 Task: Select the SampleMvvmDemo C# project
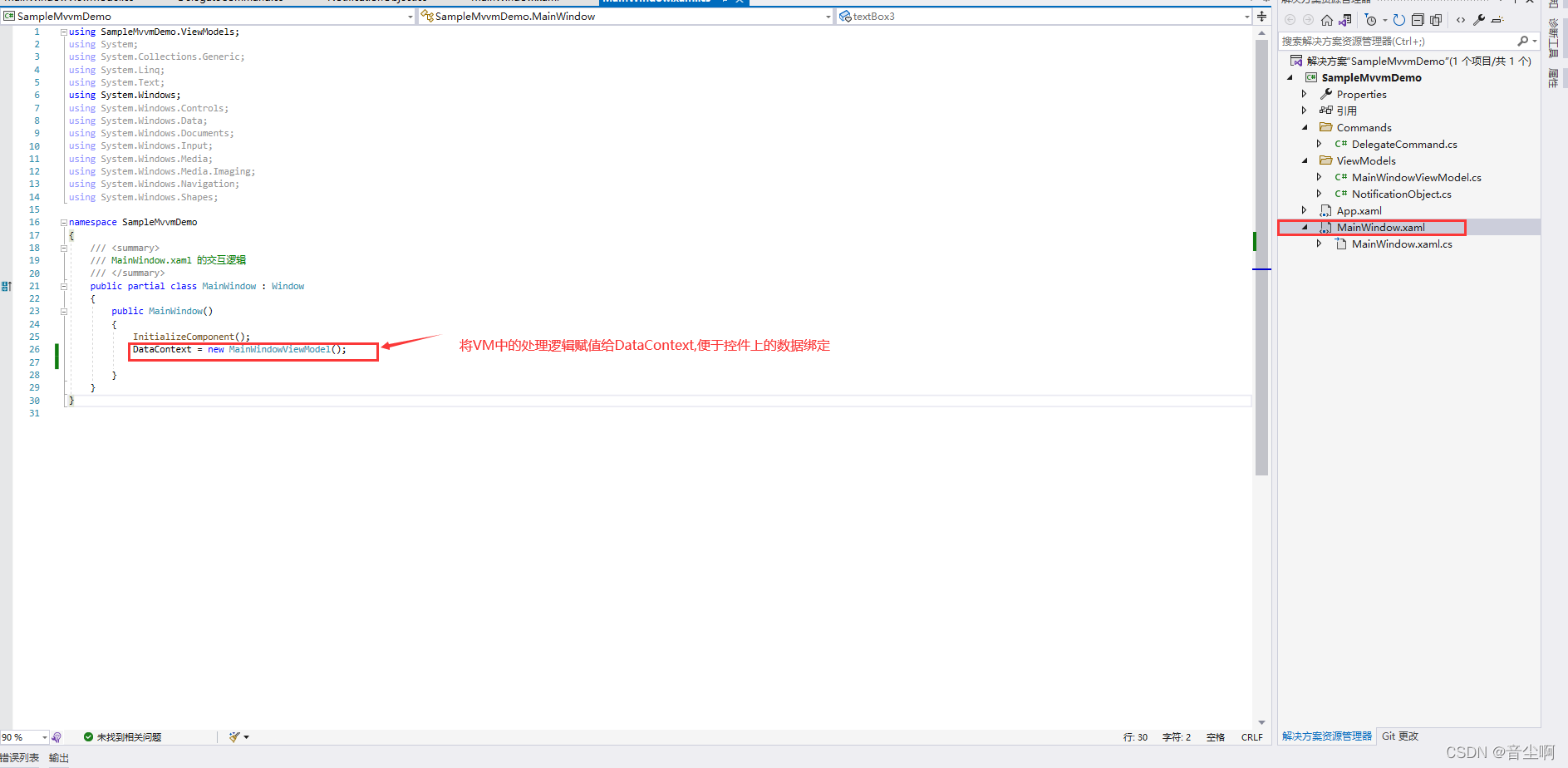pos(1371,77)
